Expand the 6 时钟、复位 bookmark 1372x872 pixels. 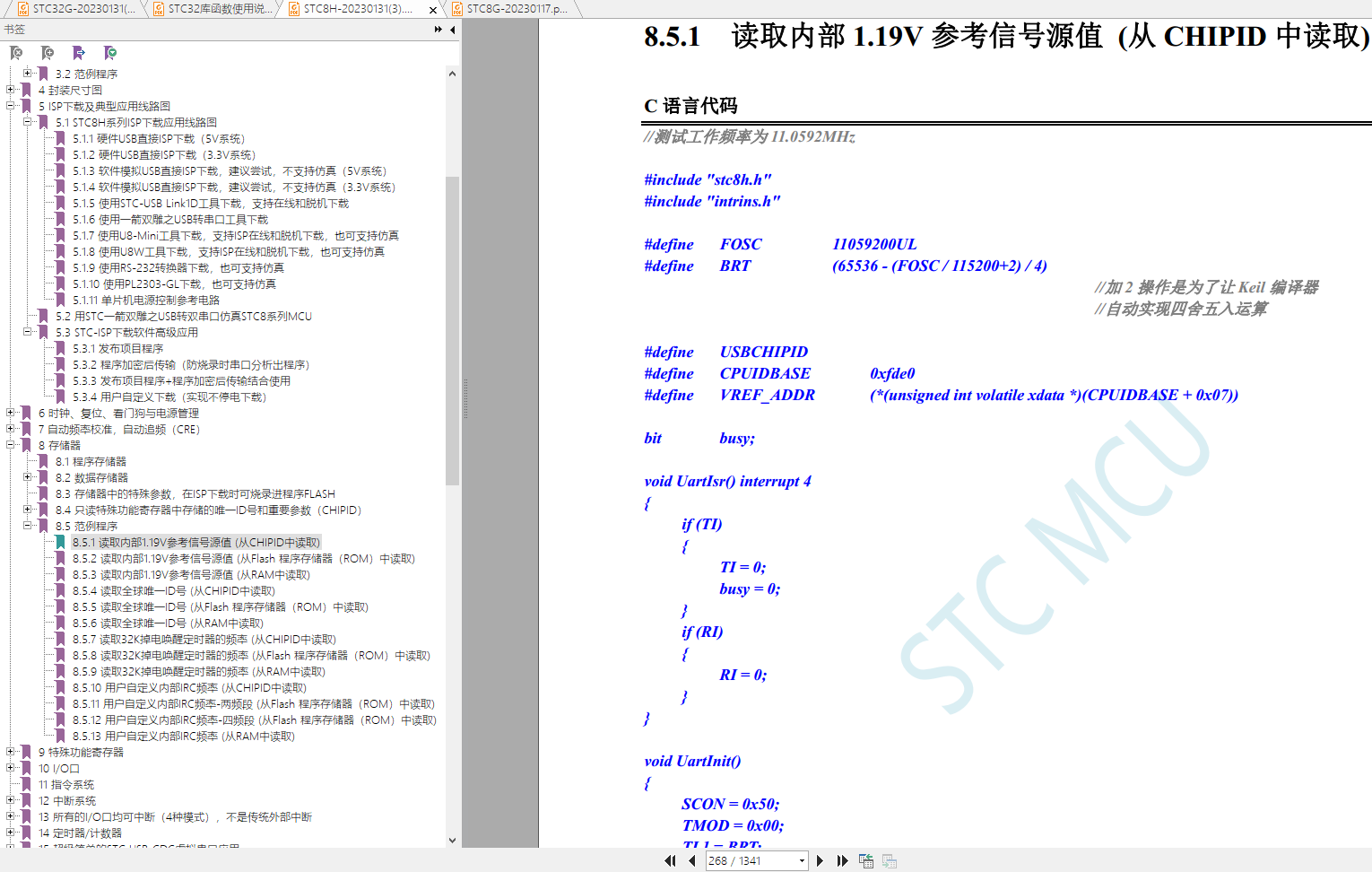(10, 413)
